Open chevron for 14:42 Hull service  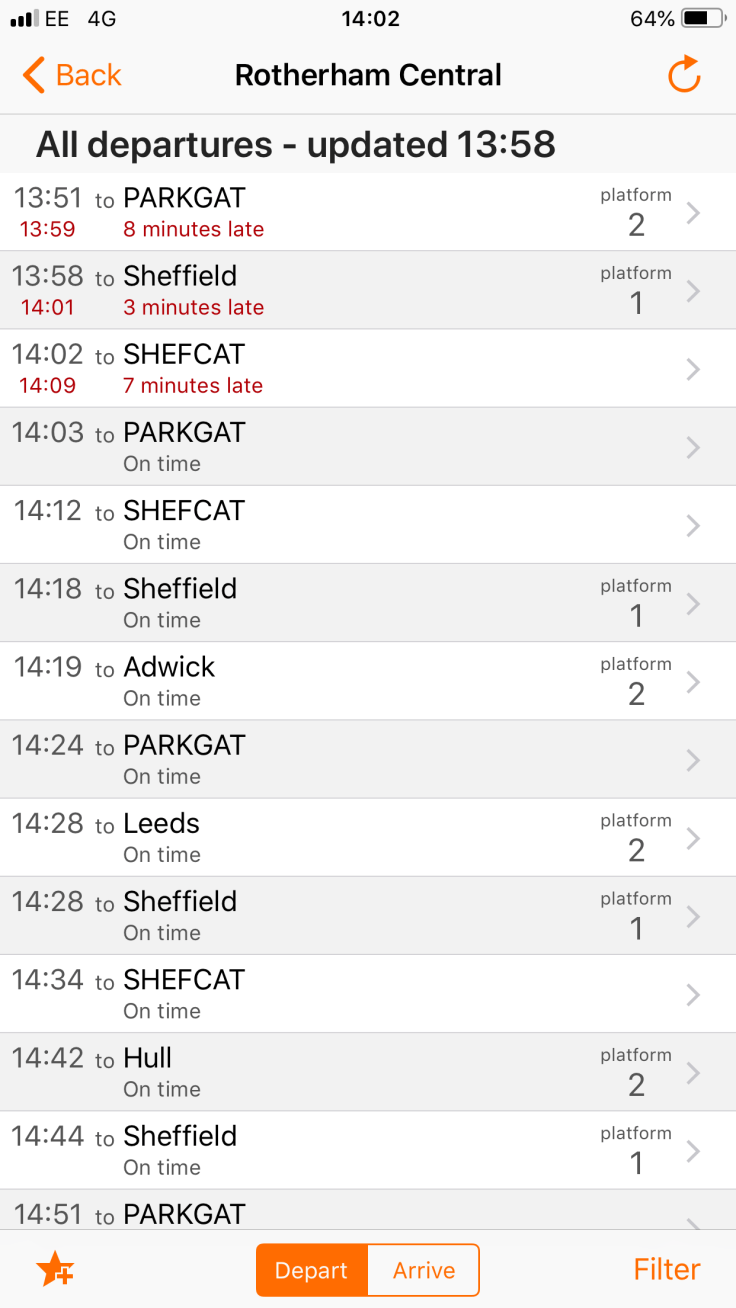tap(693, 1073)
